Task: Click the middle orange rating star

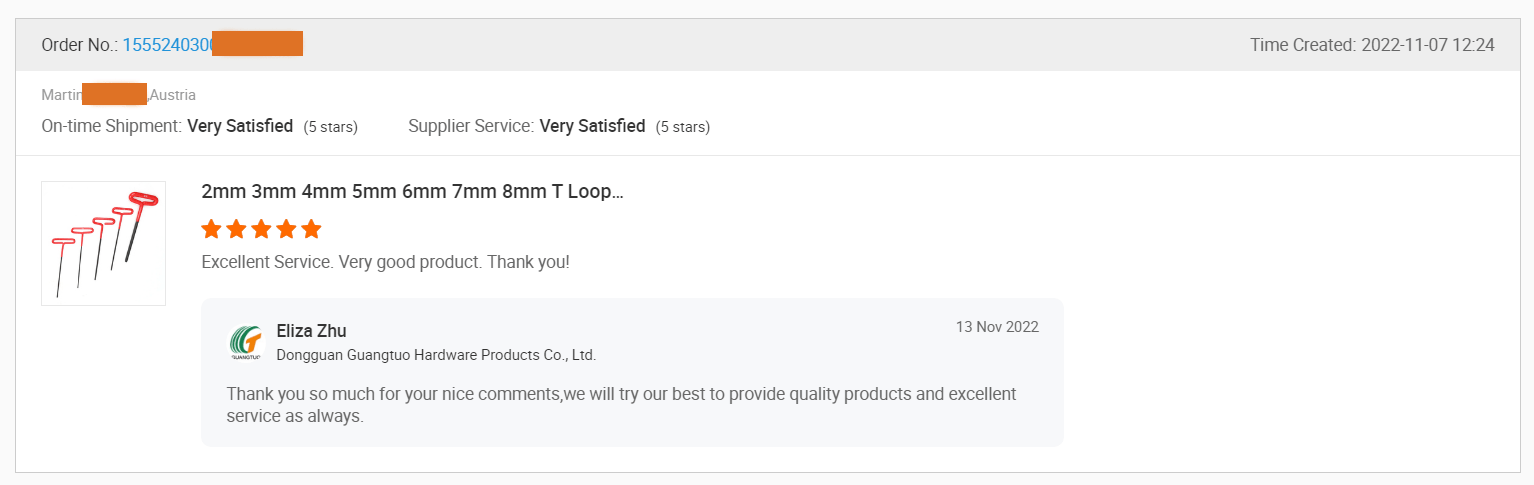Action: click(x=261, y=229)
